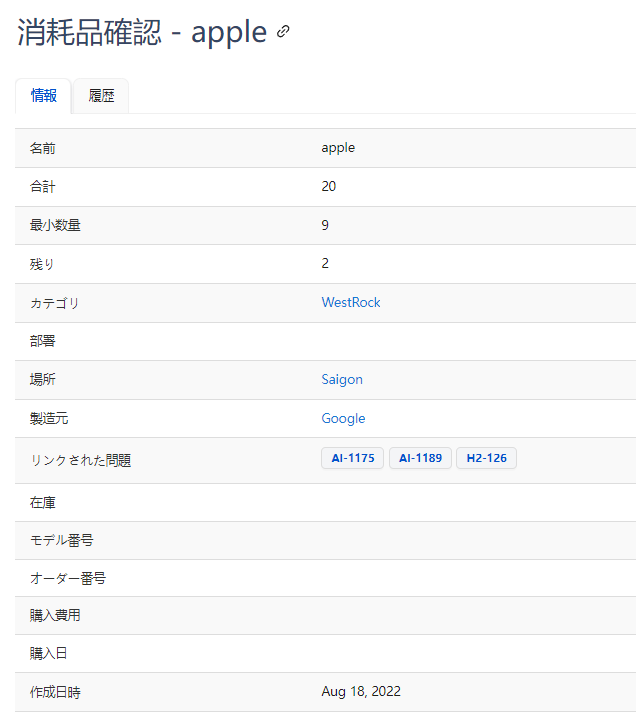Click the creation date Aug 18, 2022
This screenshot has width=636, height=718.
click(x=361, y=691)
